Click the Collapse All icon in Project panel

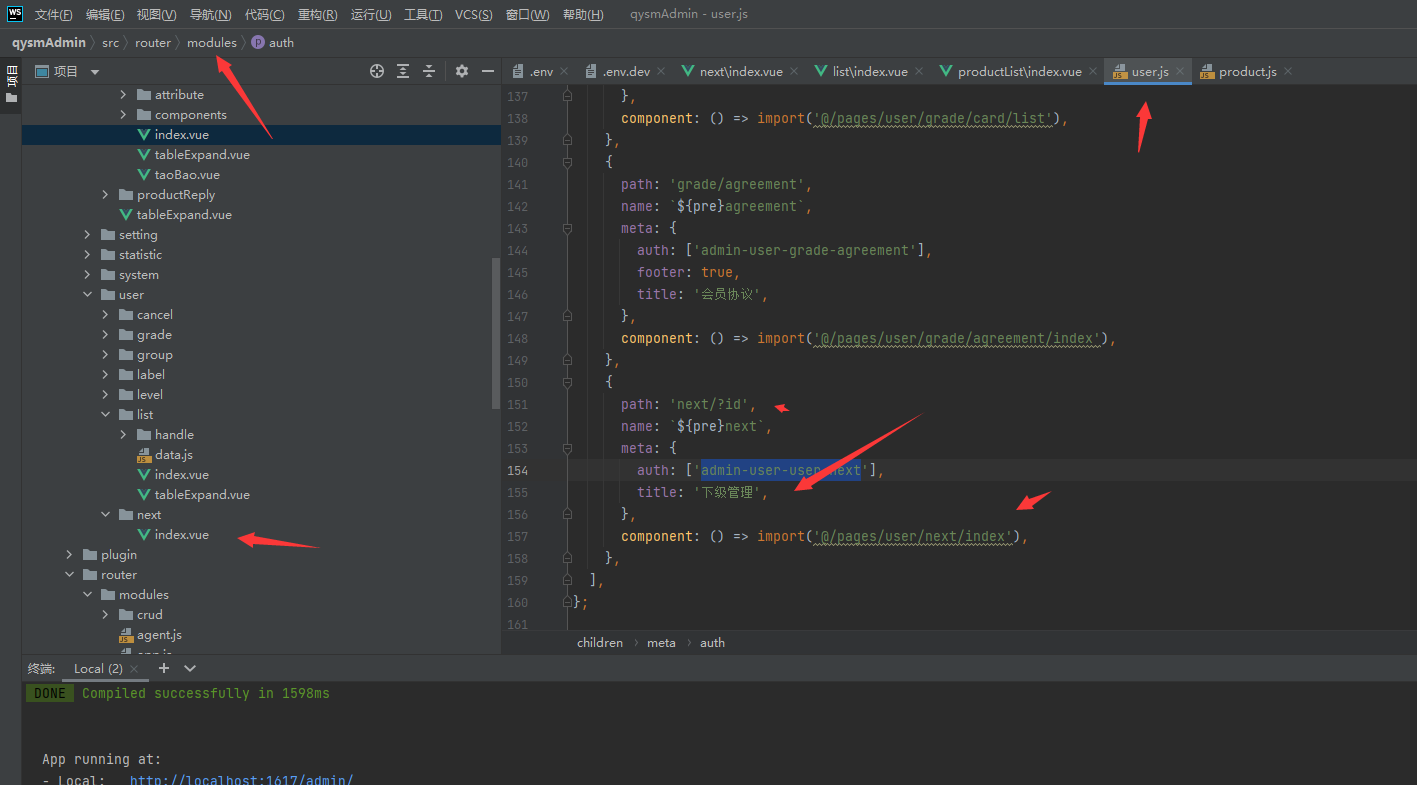429,71
